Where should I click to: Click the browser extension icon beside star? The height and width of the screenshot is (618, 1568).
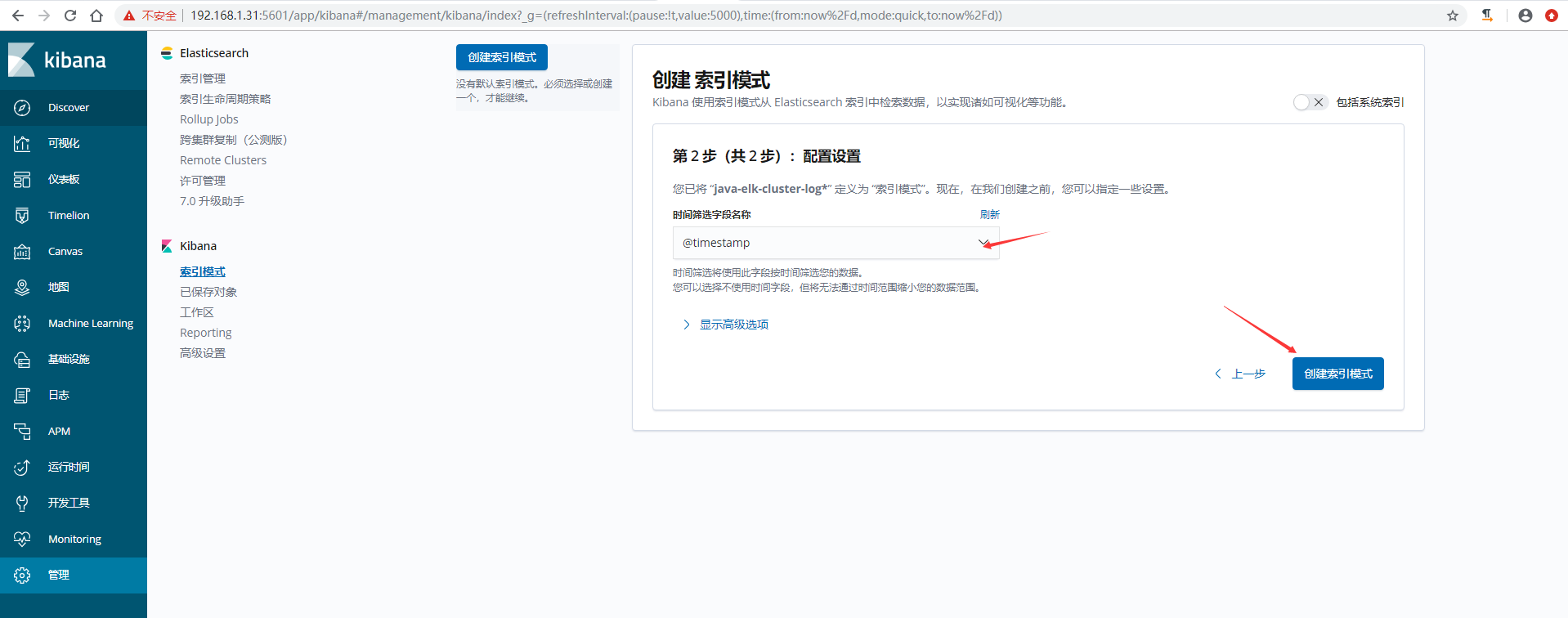(1487, 16)
